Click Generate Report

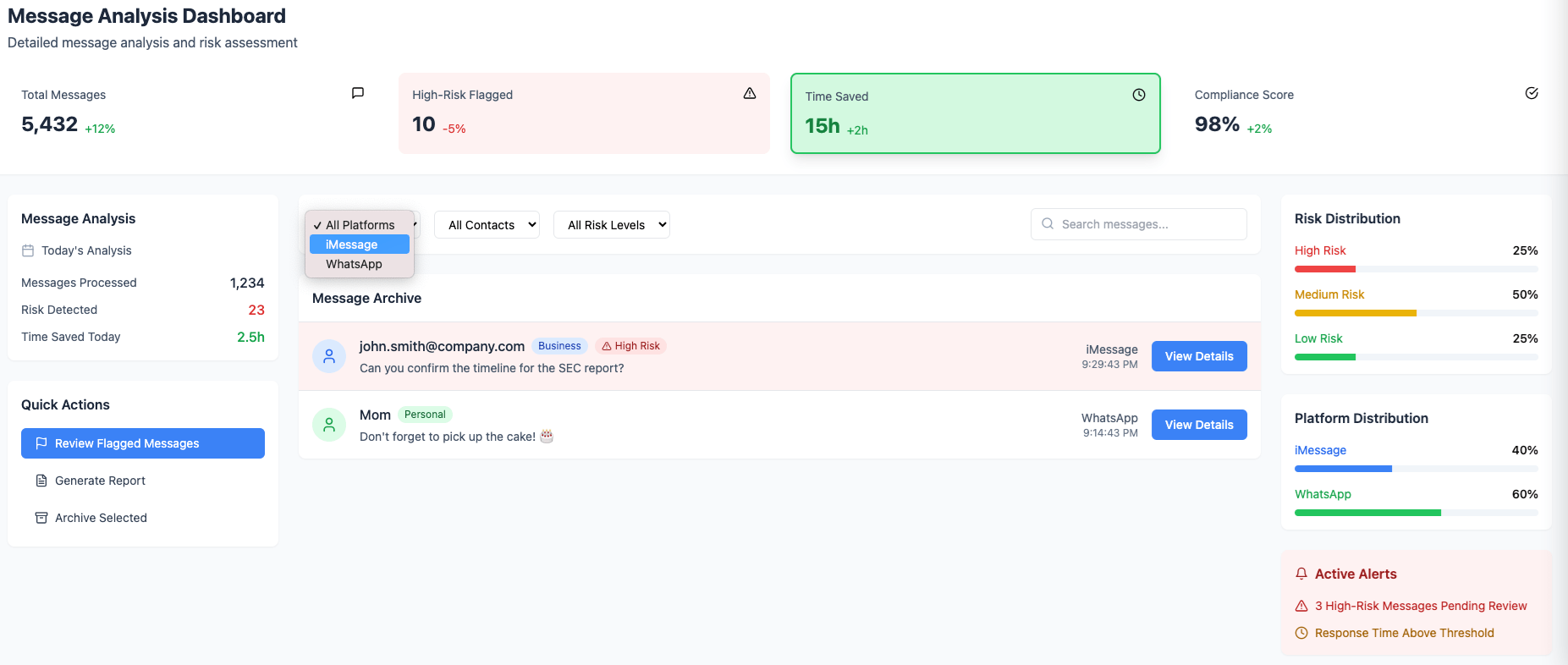click(143, 481)
